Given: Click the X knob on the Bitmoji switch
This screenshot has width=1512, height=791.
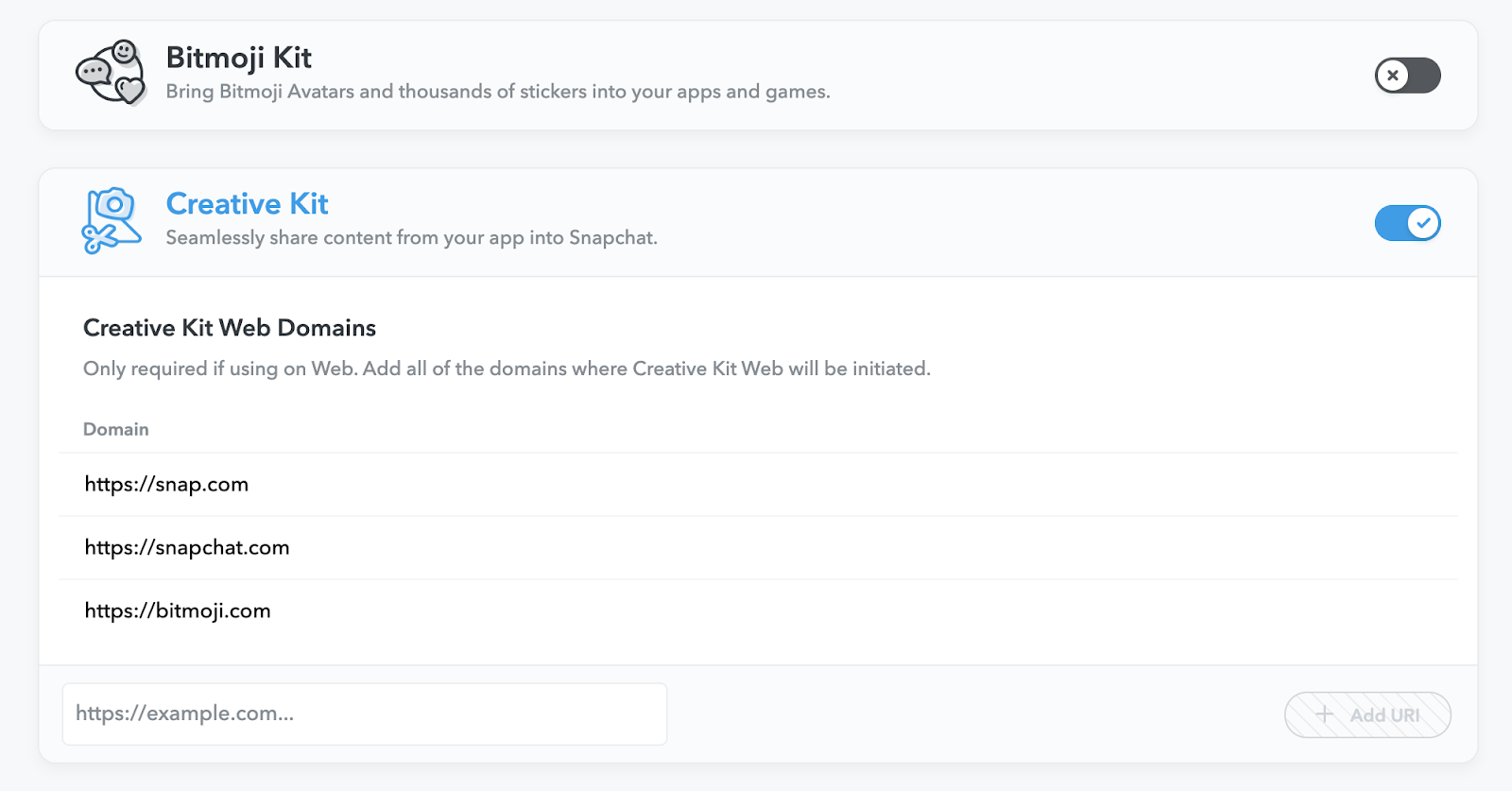Looking at the screenshot, I should coord(1393,76).
